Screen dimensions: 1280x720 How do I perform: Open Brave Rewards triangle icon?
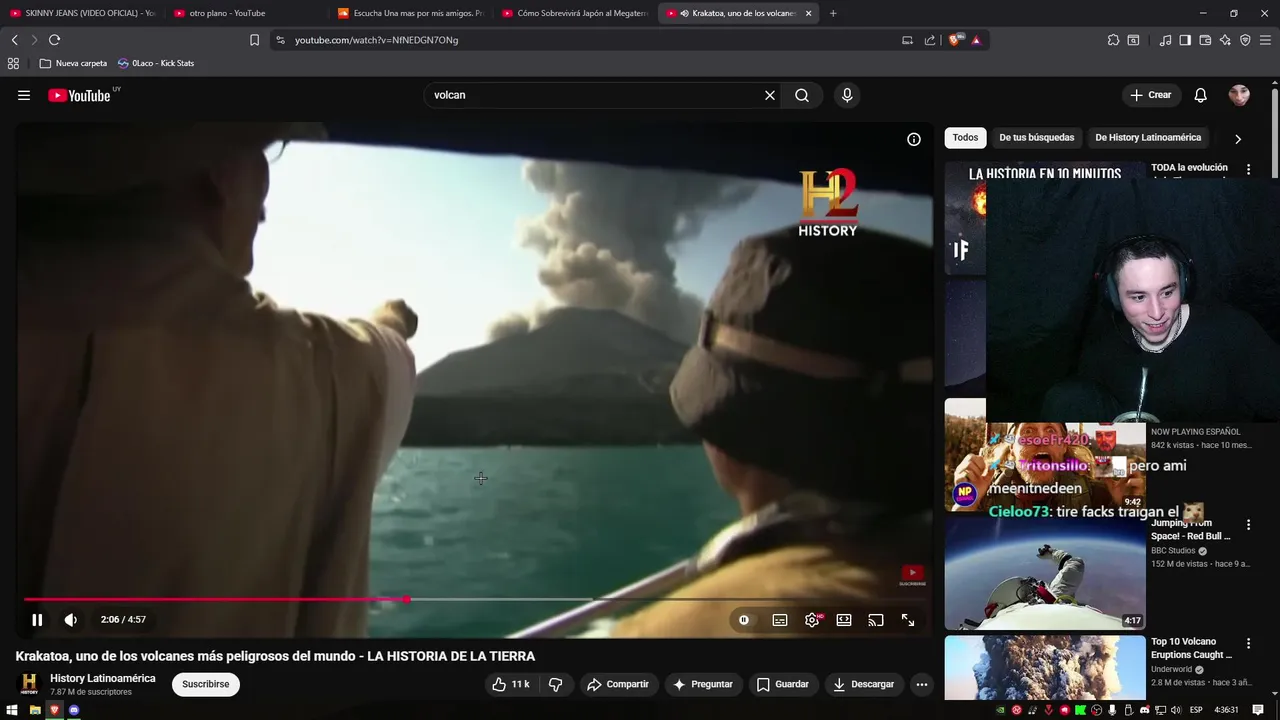coord(976,40)
